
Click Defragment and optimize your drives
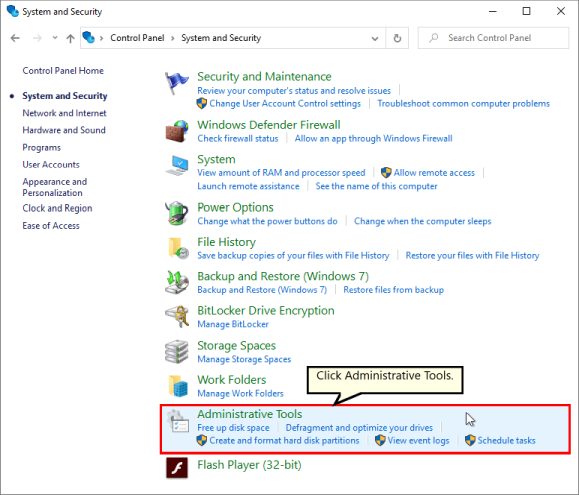(x=359, y=427)
